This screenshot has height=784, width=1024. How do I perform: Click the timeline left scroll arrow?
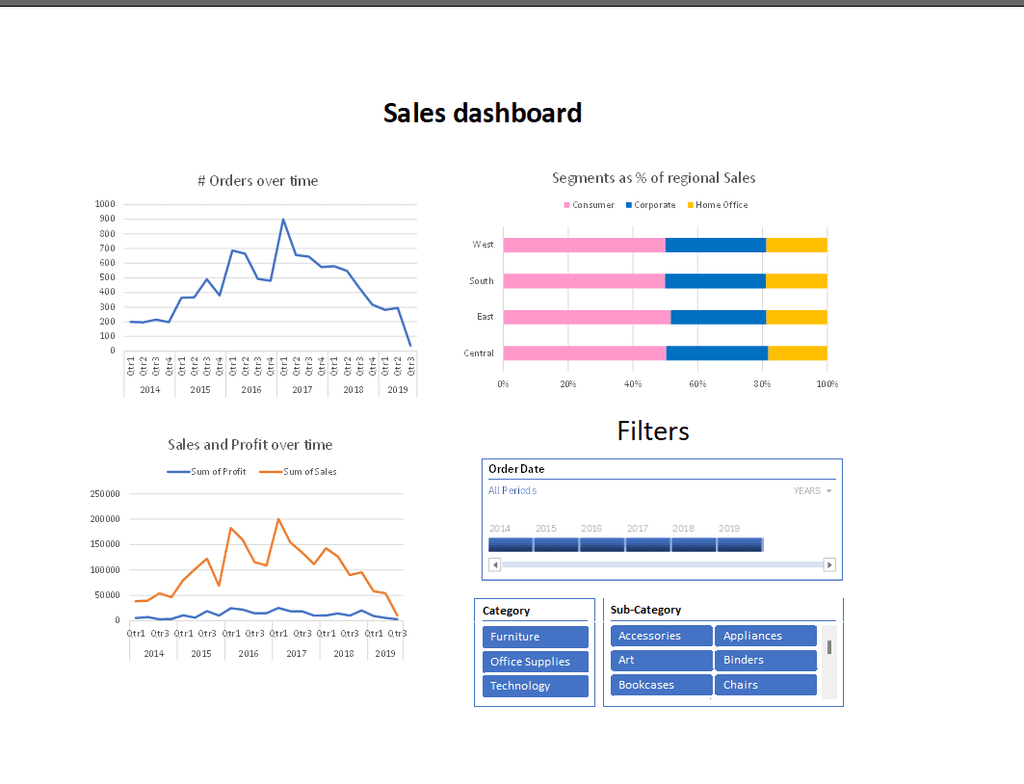tap(495, 564)
